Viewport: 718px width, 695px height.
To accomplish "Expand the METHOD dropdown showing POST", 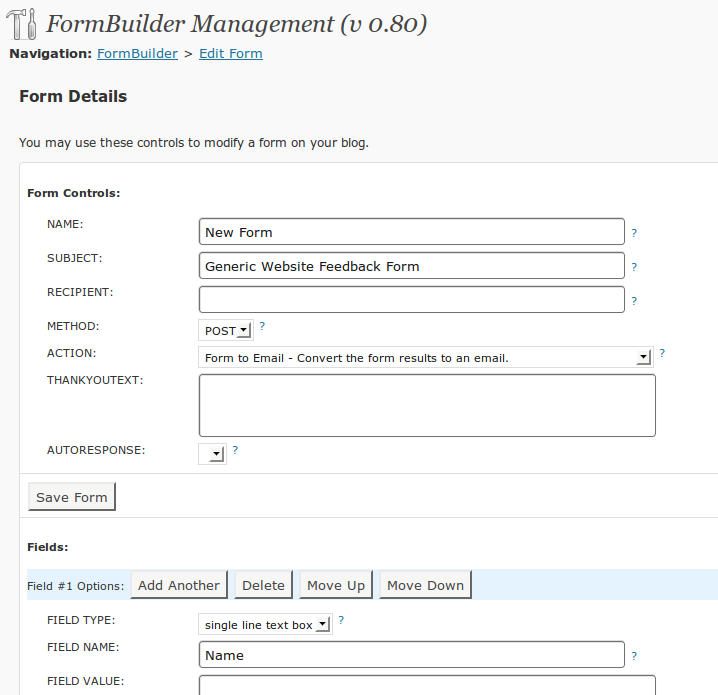I will pyautogui.click(x=226, y=330).
